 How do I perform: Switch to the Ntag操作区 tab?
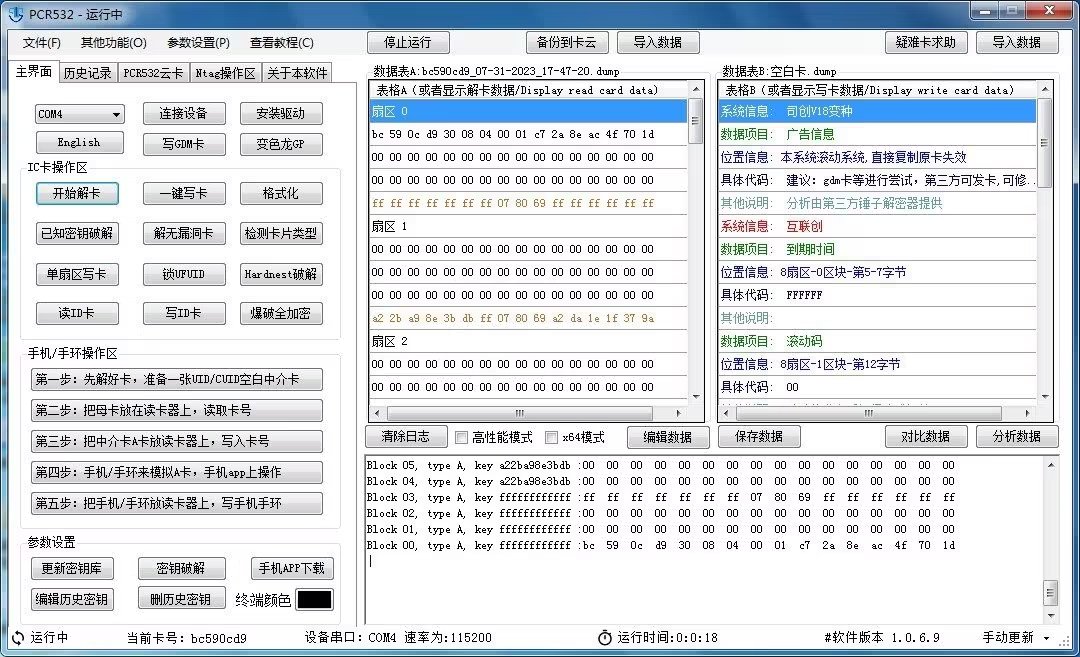tap(225, 73)
